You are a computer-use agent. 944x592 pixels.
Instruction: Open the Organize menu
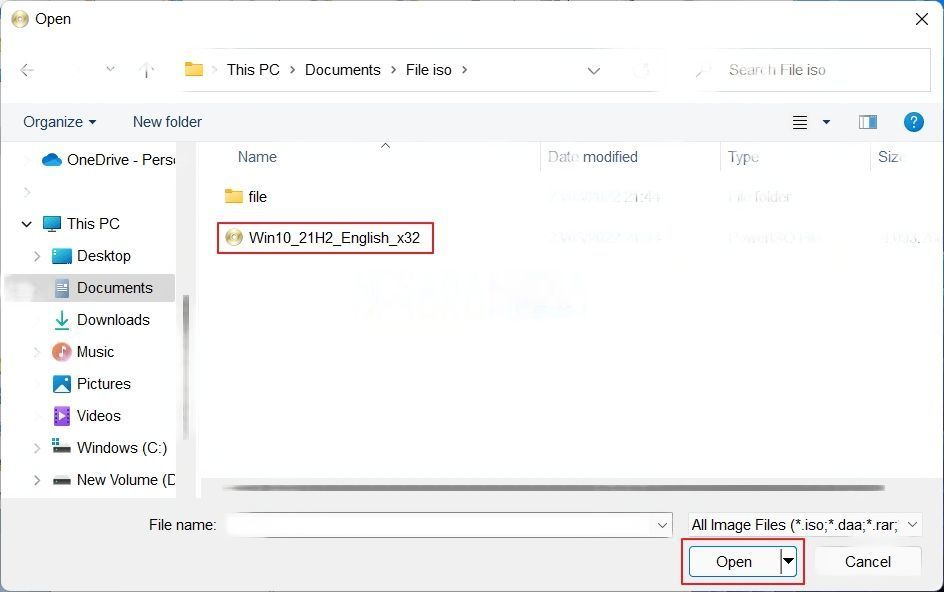coord(59,122)
